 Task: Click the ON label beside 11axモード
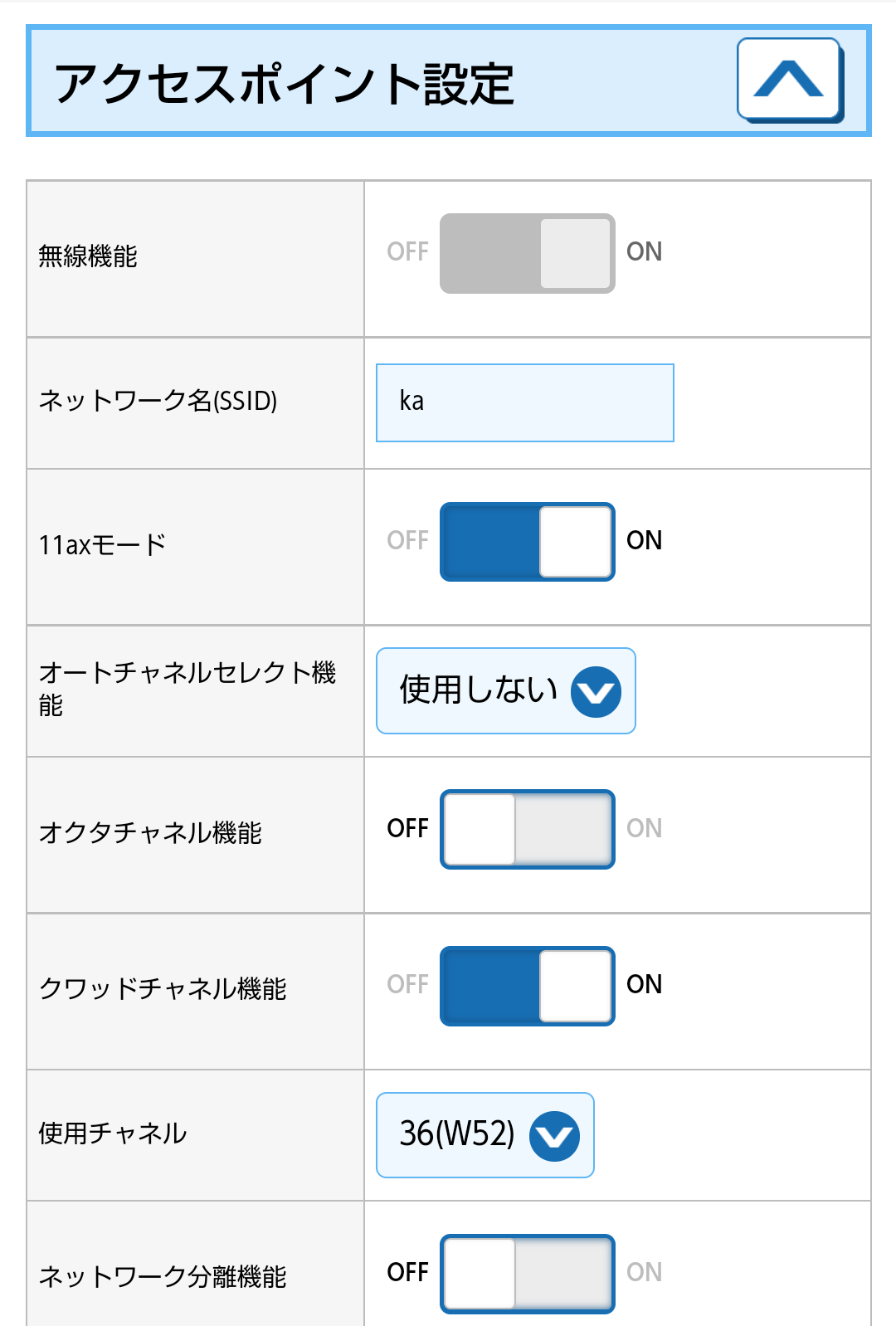[x=644, y=541]
